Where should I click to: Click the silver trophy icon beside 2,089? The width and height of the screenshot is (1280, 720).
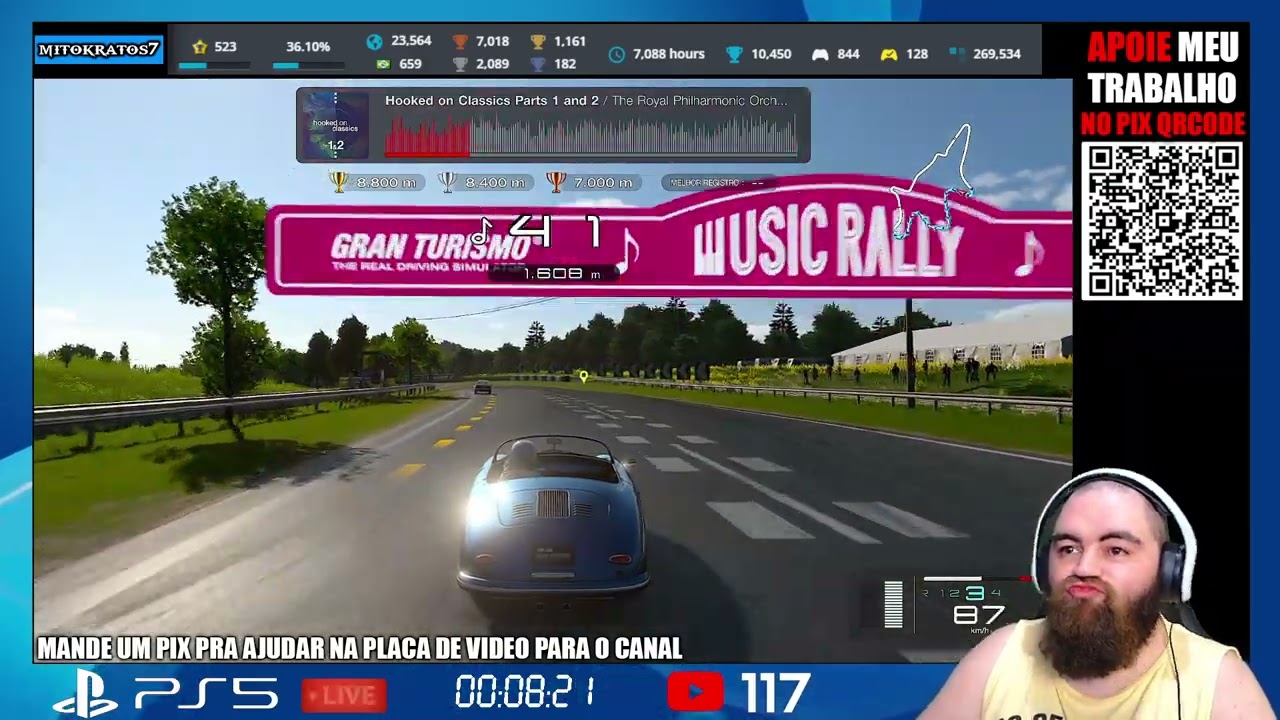[x=460, y=64]
